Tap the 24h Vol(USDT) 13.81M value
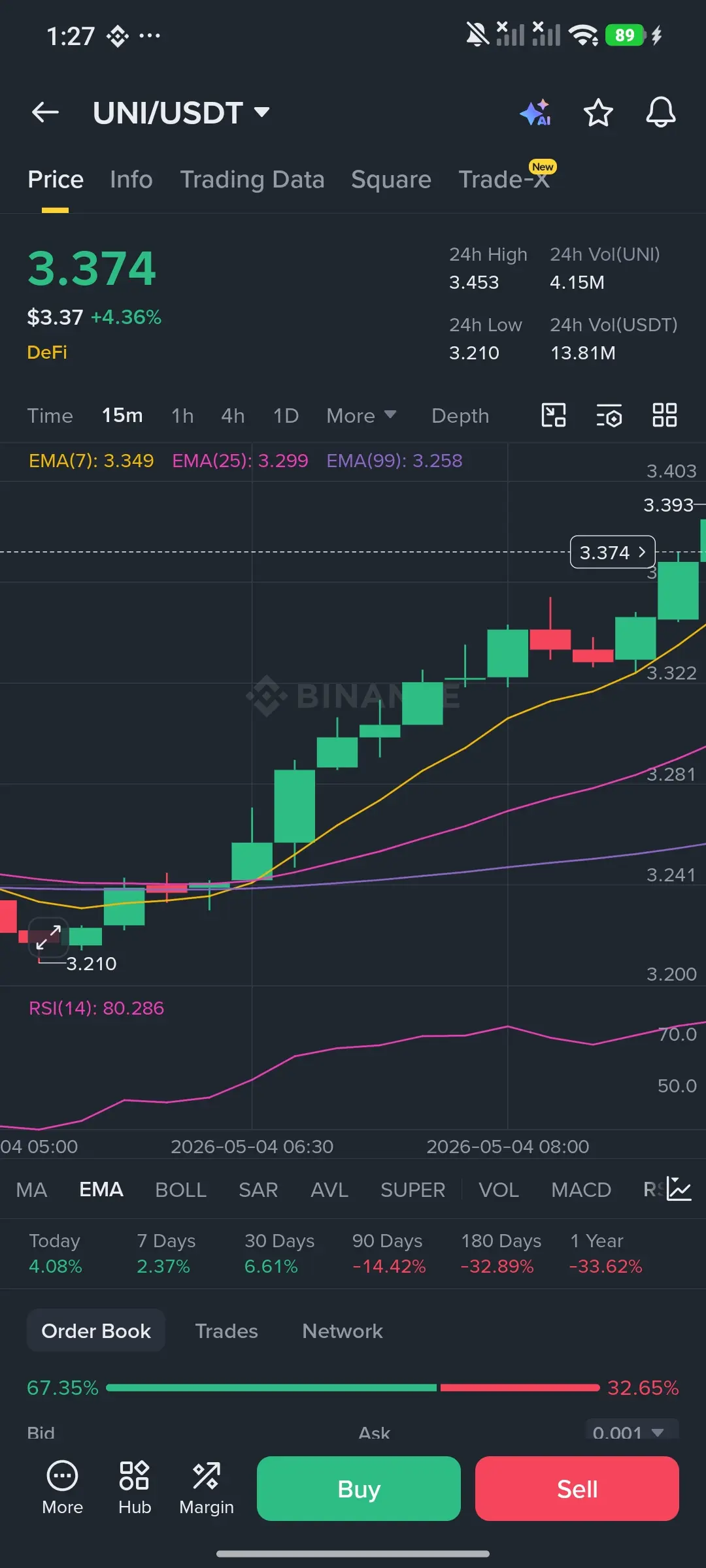 tap(582, 353)
